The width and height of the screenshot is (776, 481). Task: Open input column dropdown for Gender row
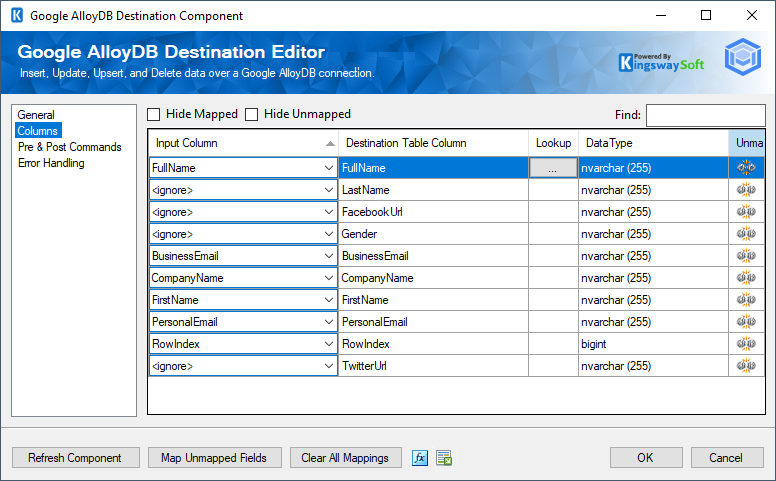pos(329,234)
